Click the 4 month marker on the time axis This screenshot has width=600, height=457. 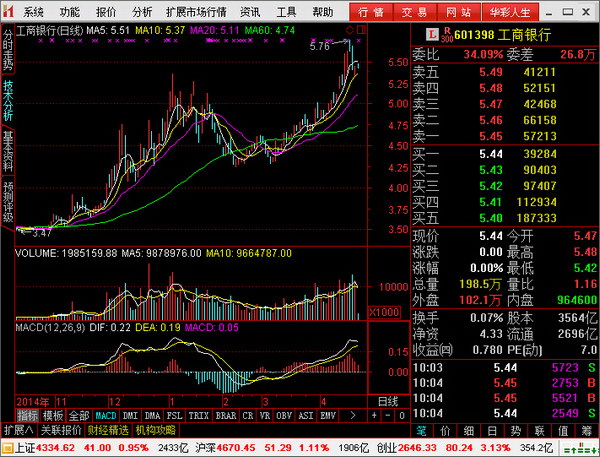(x=323, y=402)
